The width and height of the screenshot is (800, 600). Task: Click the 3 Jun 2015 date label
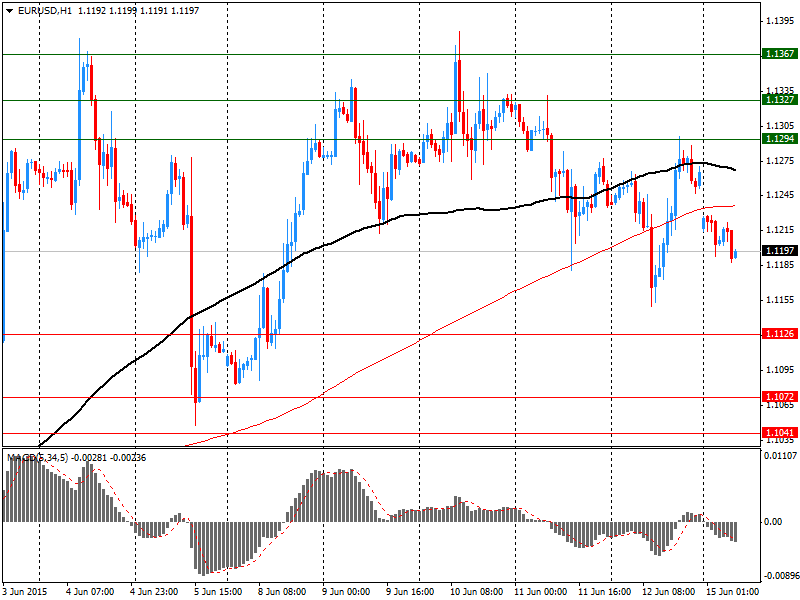(24, 592)
